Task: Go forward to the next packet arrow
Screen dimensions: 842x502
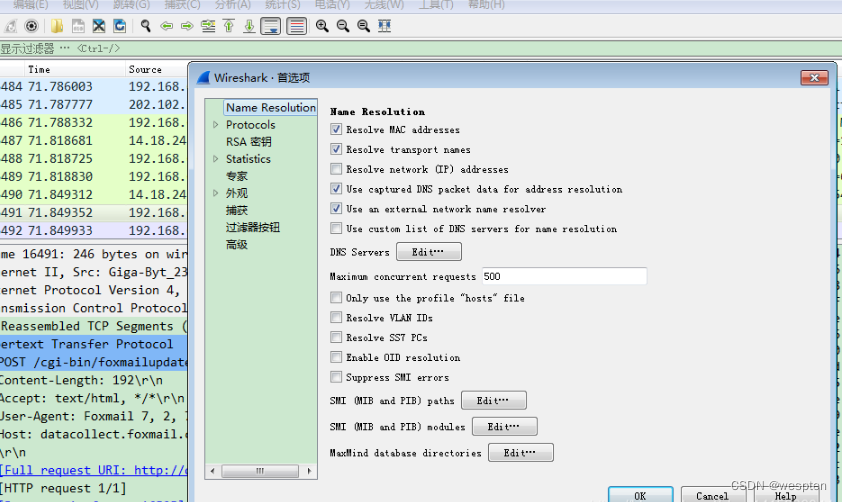Action: click(187, 26)
